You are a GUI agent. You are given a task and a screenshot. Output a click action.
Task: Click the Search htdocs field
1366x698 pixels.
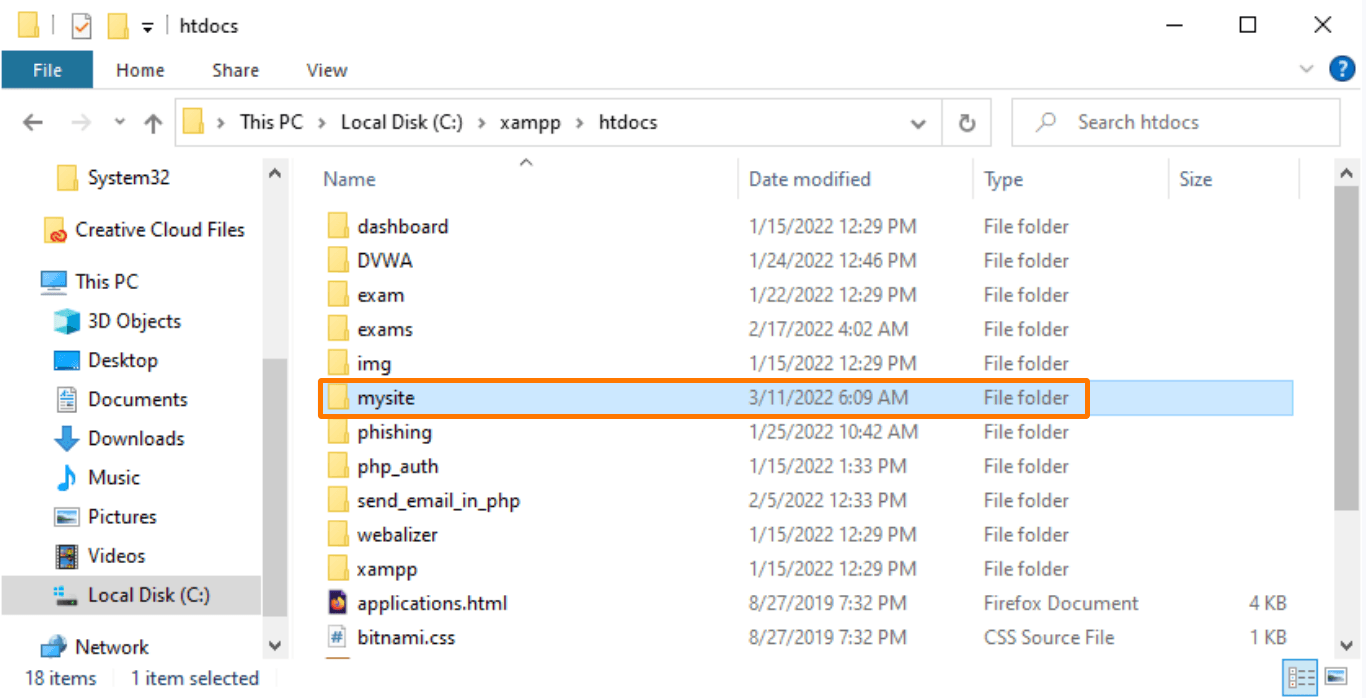pos(1175,122)
